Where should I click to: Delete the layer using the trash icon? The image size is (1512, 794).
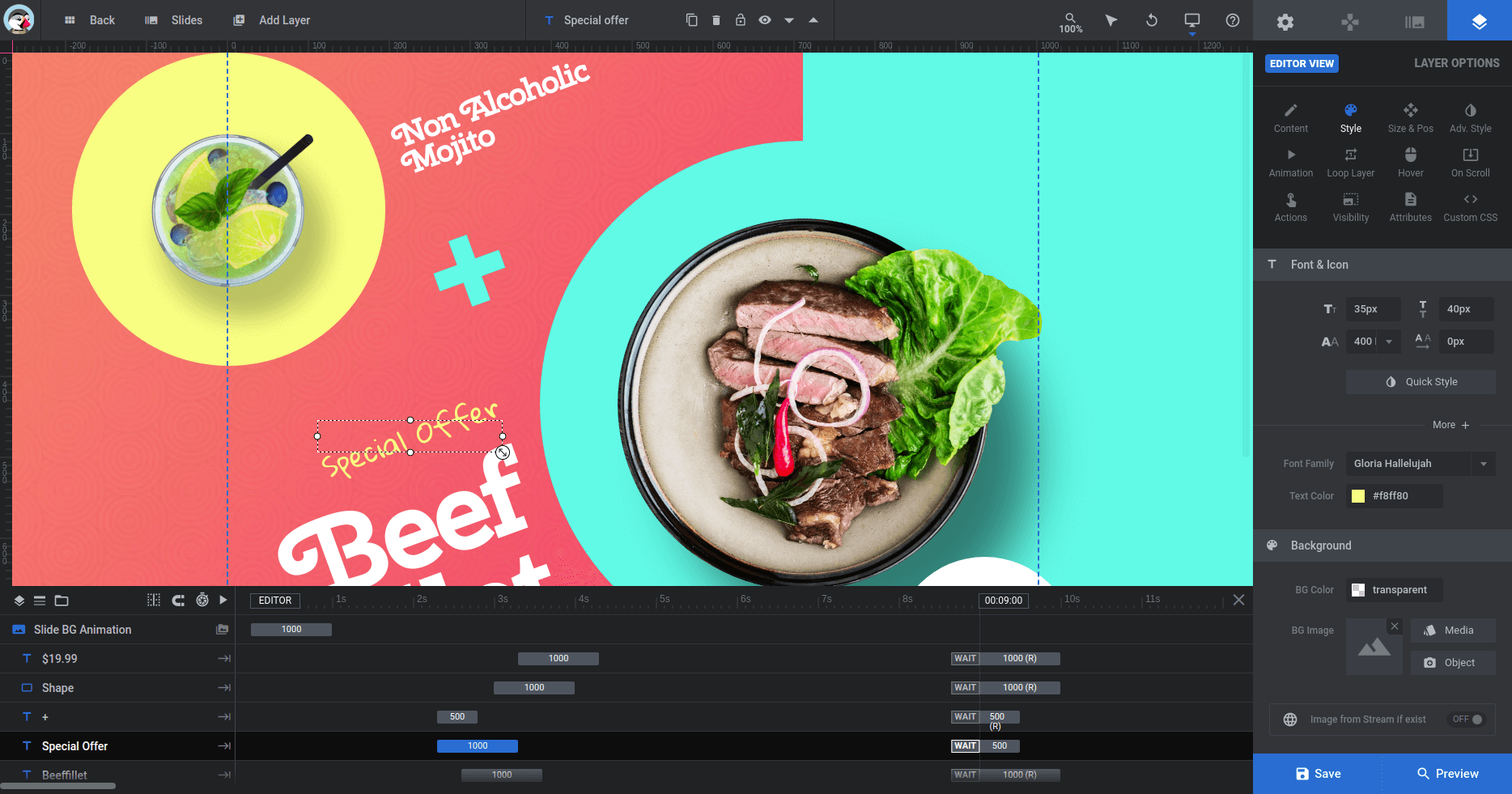(x=716, y=20)
